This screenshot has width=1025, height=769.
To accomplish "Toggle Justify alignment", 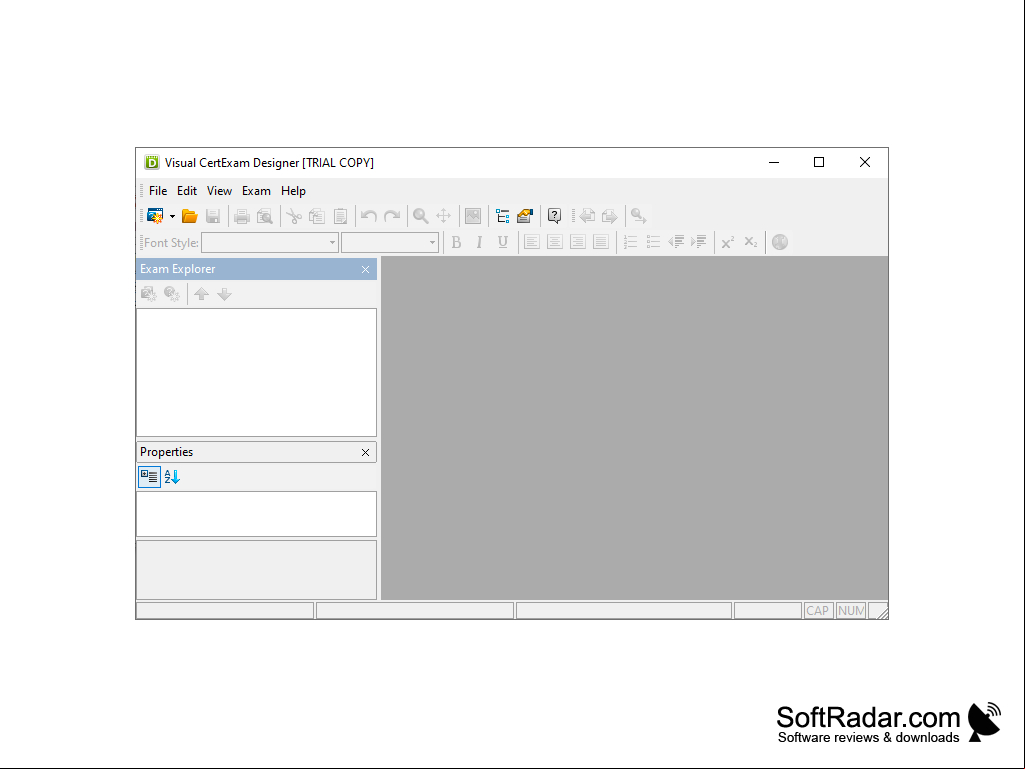I will tap(600, 243).
